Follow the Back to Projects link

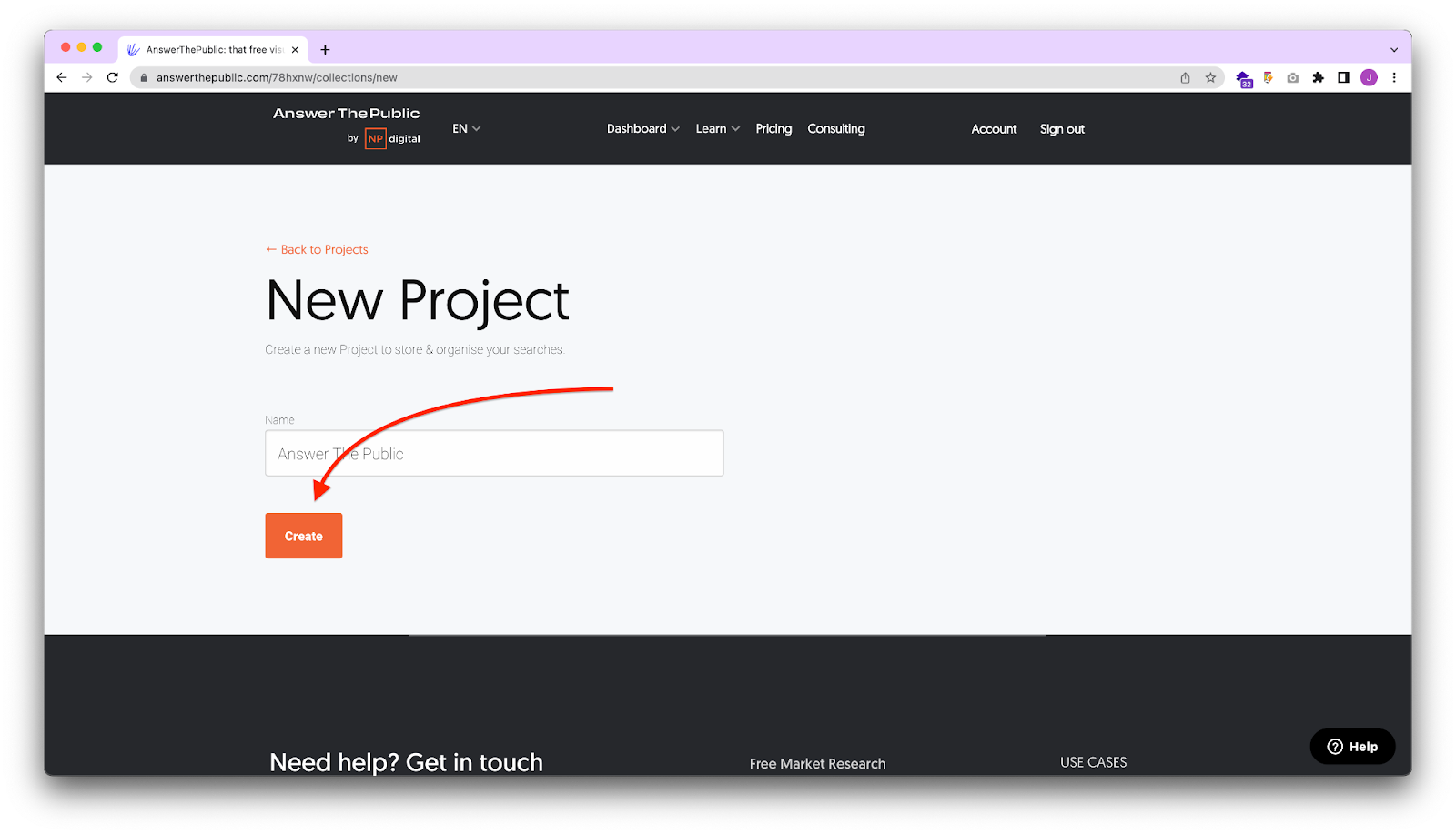tap(317, 250)
